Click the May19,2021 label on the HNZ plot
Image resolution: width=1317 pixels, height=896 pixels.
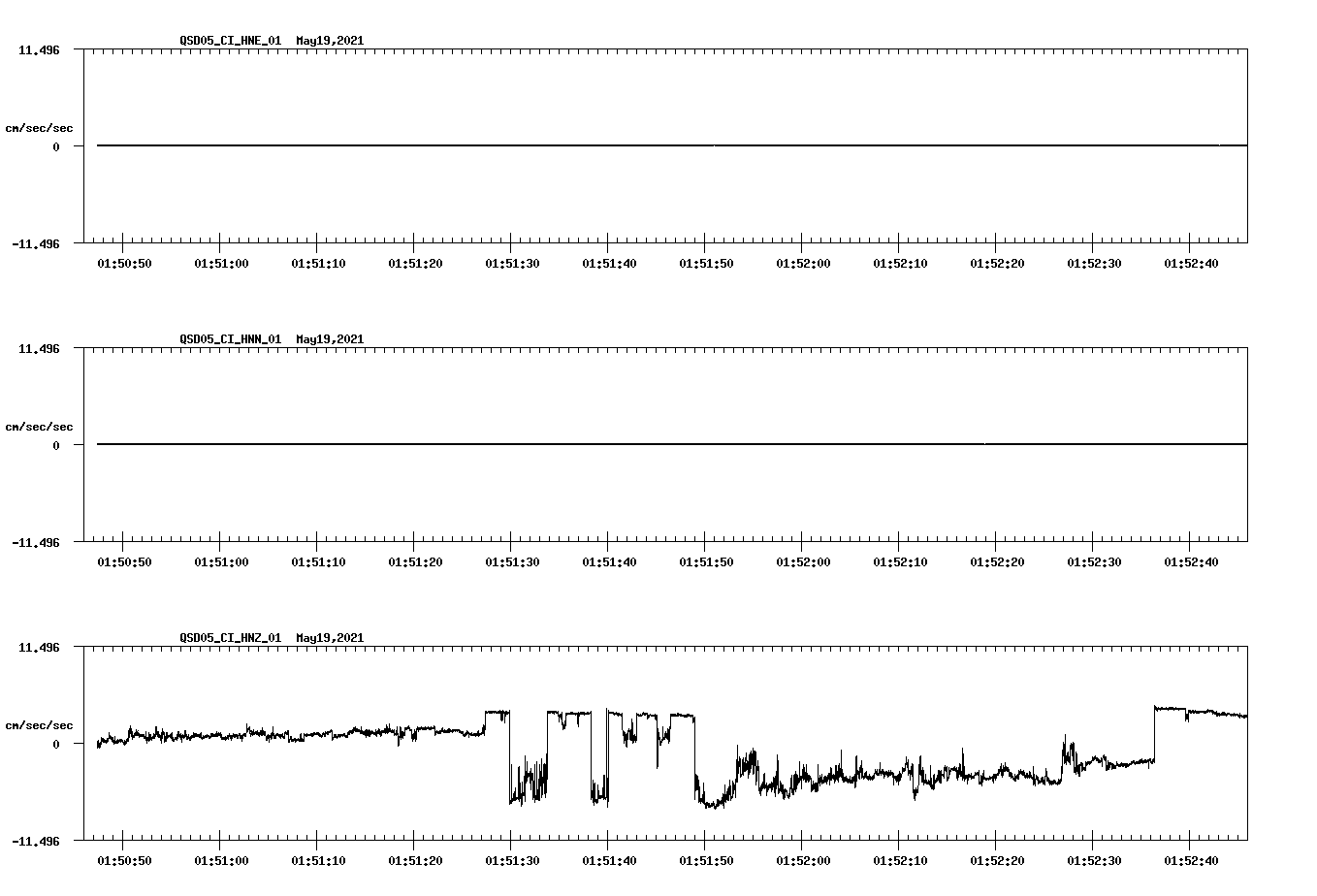click(329, 638)
